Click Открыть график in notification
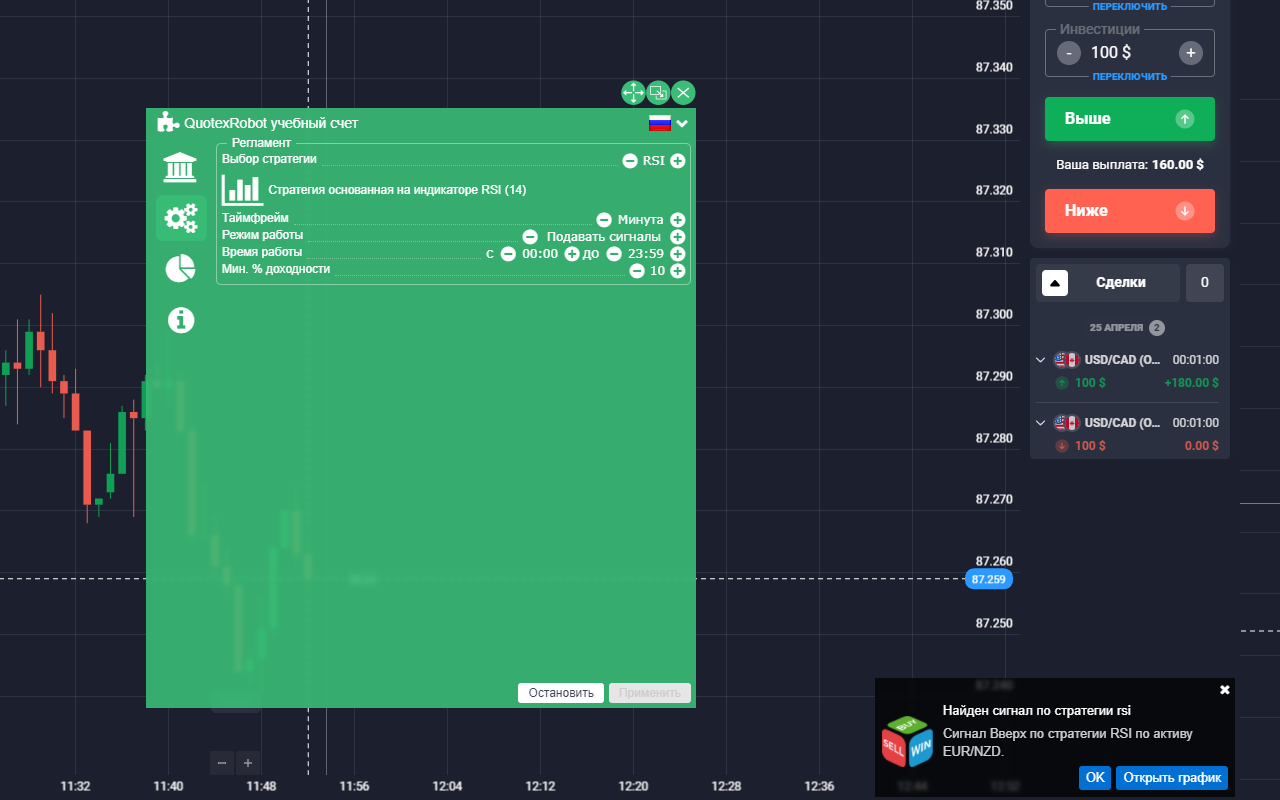The width and height of the screenshot is (1280, 800). [x=1172, y=777]
